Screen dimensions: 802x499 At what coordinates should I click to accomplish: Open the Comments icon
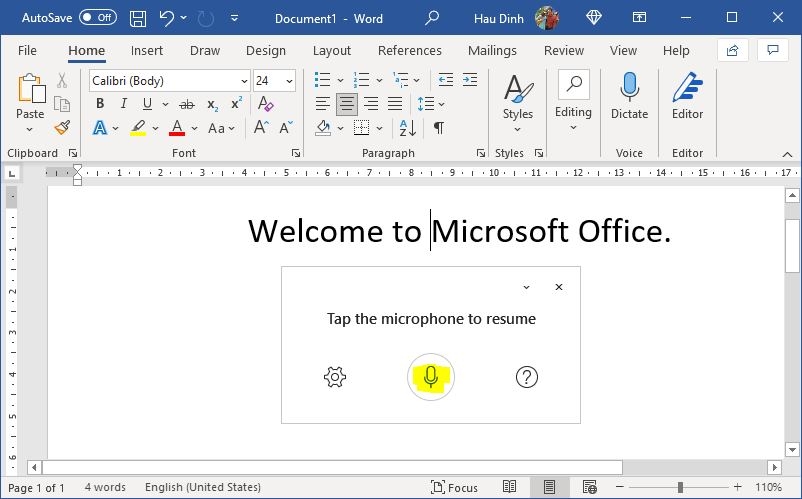(x=773, y=50)
